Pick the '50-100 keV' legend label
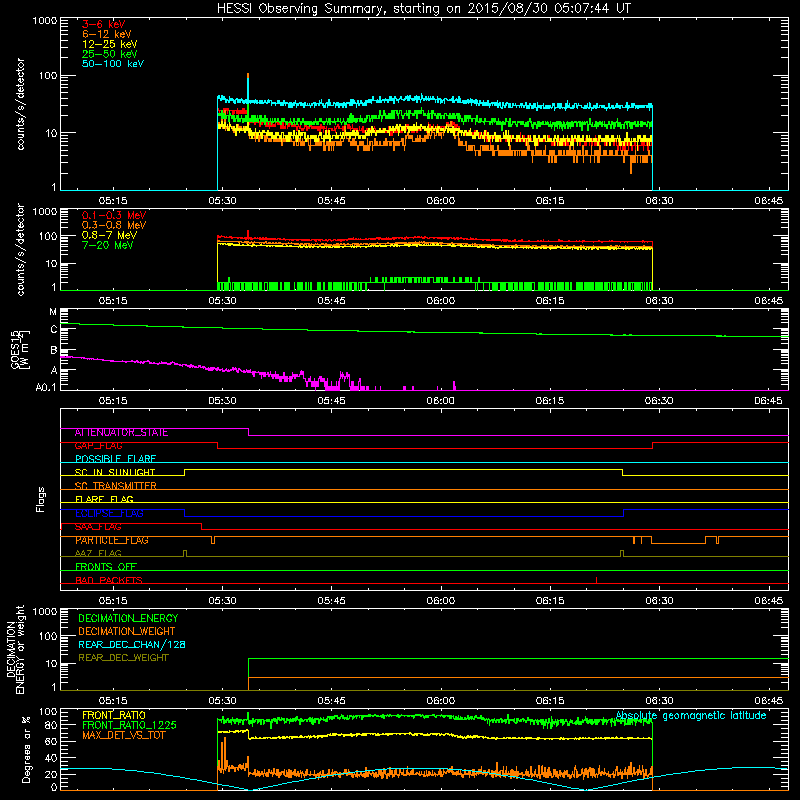Screen dimensions: 800x800 (113, 64)
